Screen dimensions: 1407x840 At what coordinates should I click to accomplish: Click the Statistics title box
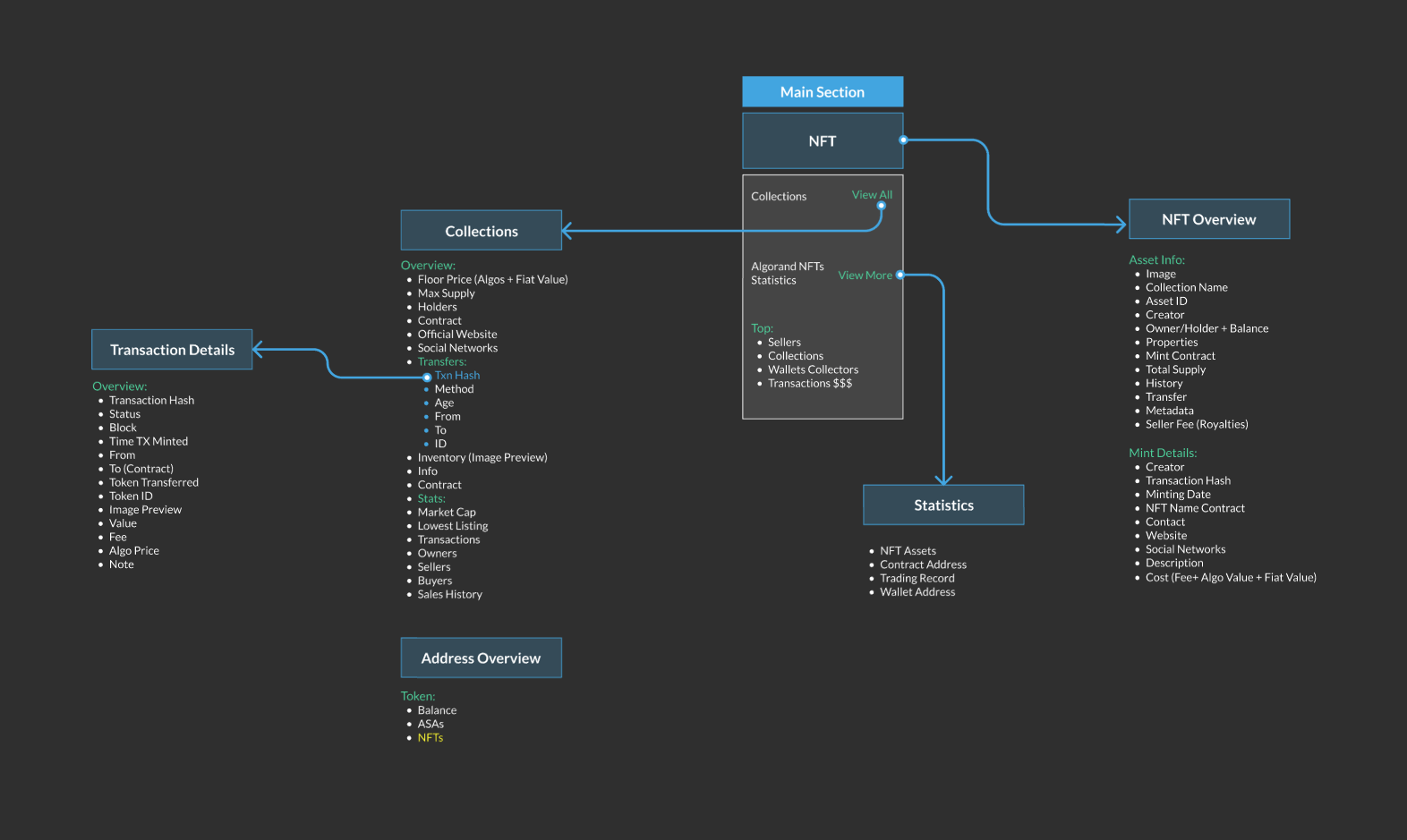(x=943, y=505)
